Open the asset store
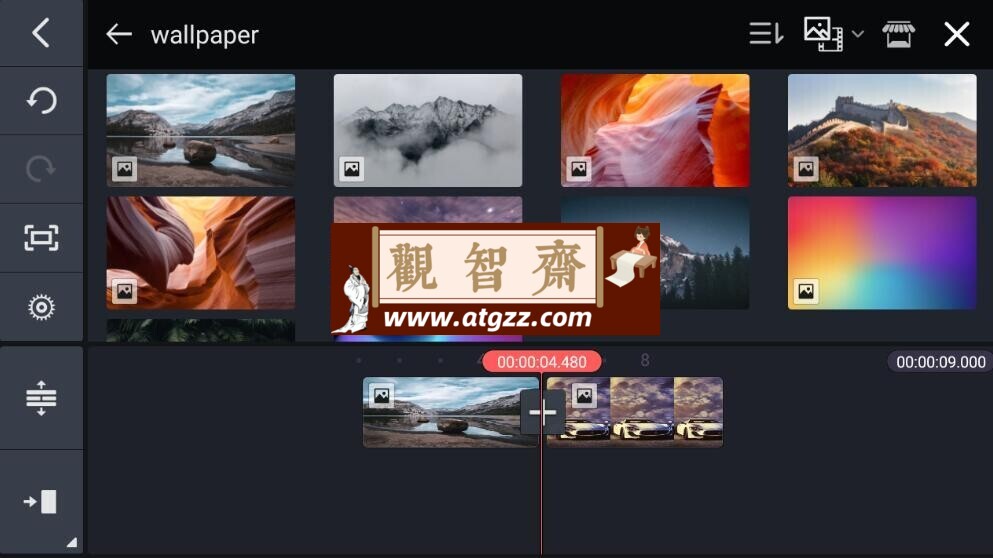The width and height of the screenshot is (993, 558). tap(898, 34)
